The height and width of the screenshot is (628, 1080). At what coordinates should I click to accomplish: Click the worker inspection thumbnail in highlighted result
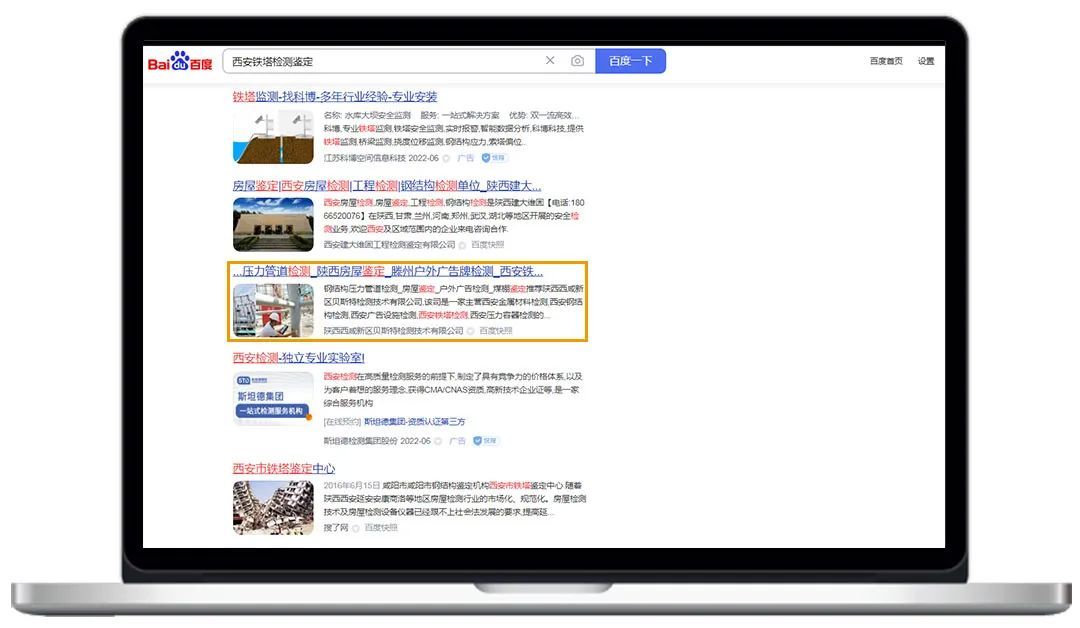pyautogui.click(x=273, y=310)
